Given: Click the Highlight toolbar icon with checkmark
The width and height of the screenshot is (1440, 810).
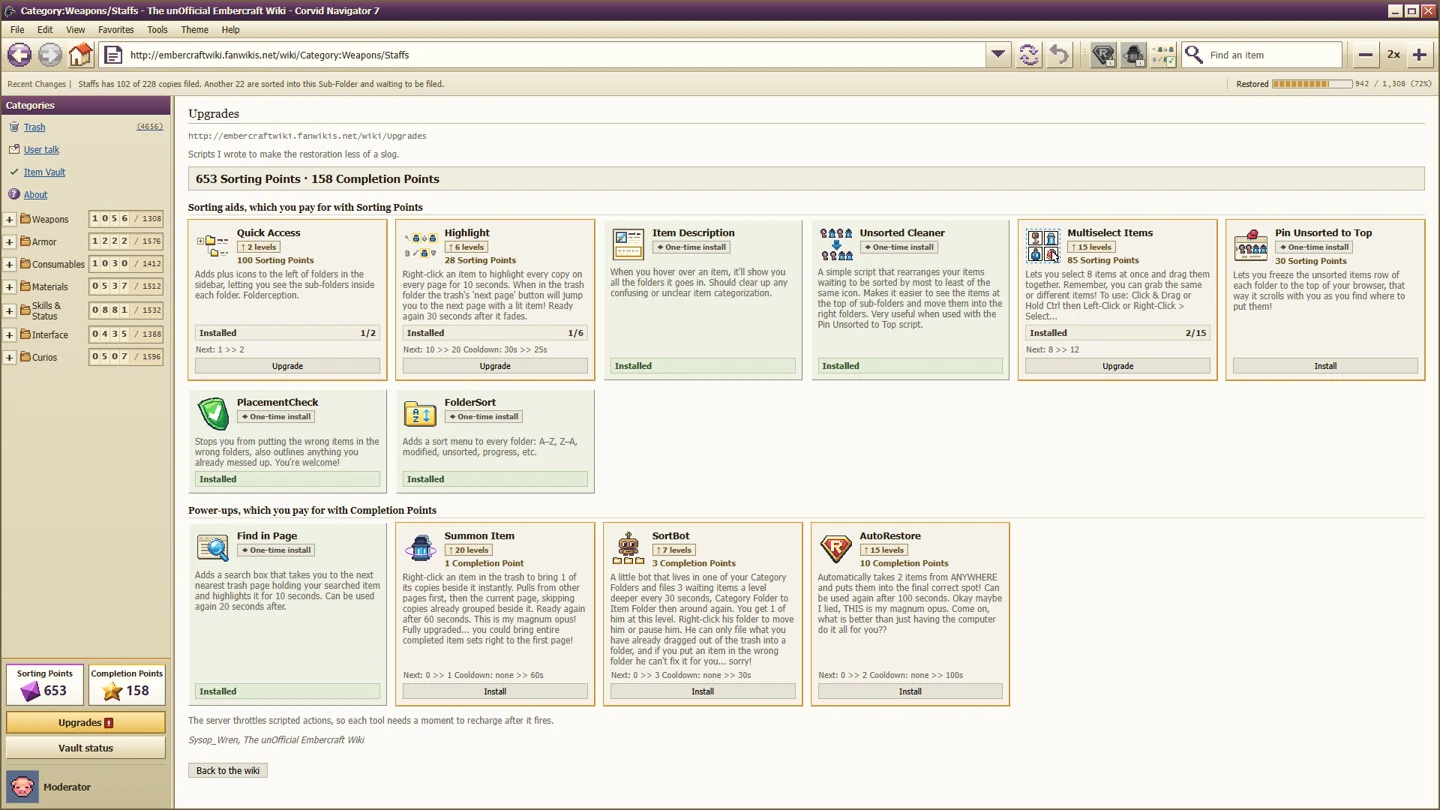Looking at the screenshot, I should click(x=1163, y=55).
